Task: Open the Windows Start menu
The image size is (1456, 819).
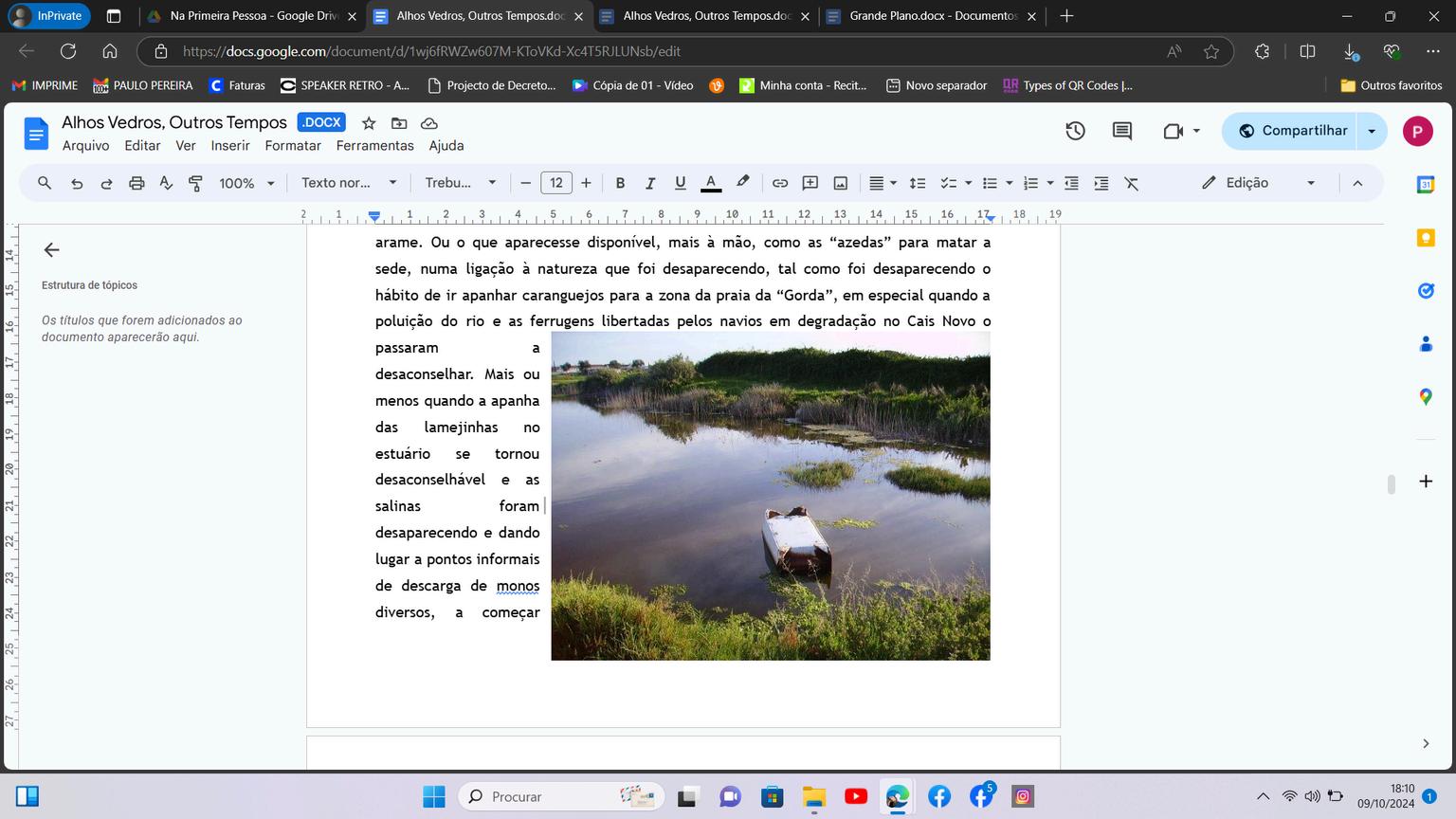Action: (x=433, y=796)
